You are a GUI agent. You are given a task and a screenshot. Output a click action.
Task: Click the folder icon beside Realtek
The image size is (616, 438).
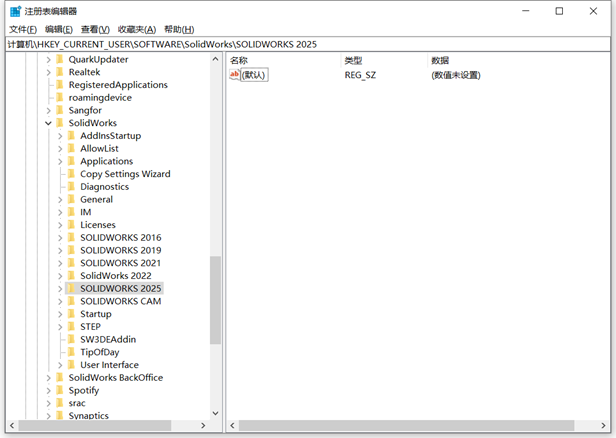point(59,72)
